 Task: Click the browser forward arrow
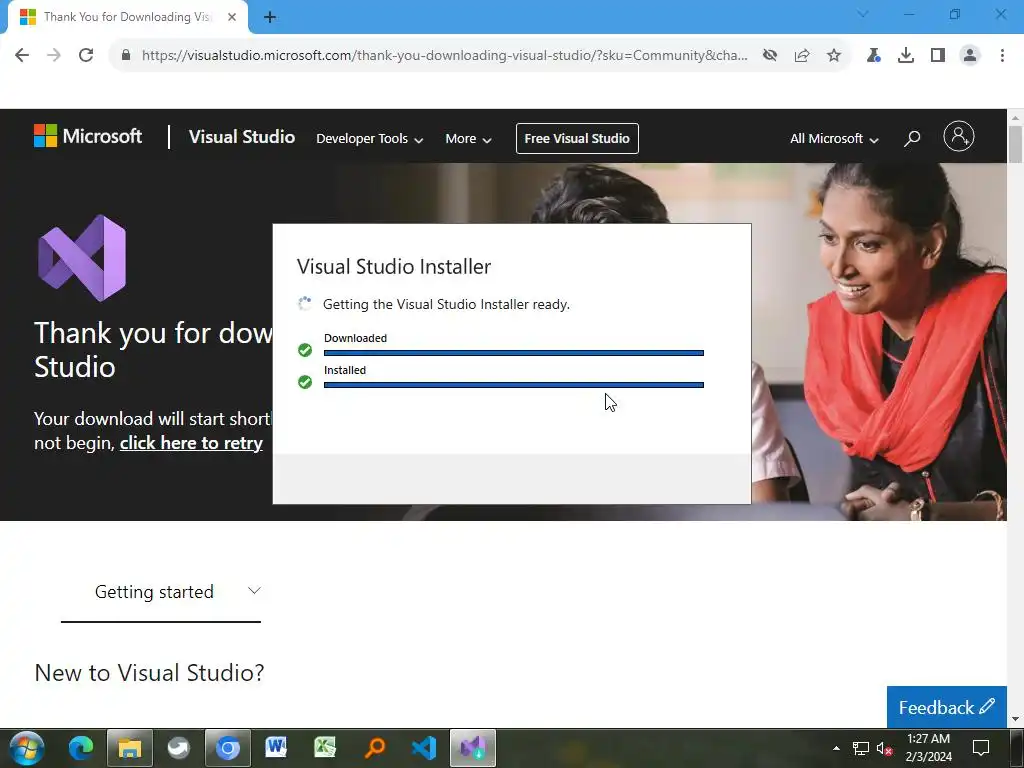coord(54,56)
